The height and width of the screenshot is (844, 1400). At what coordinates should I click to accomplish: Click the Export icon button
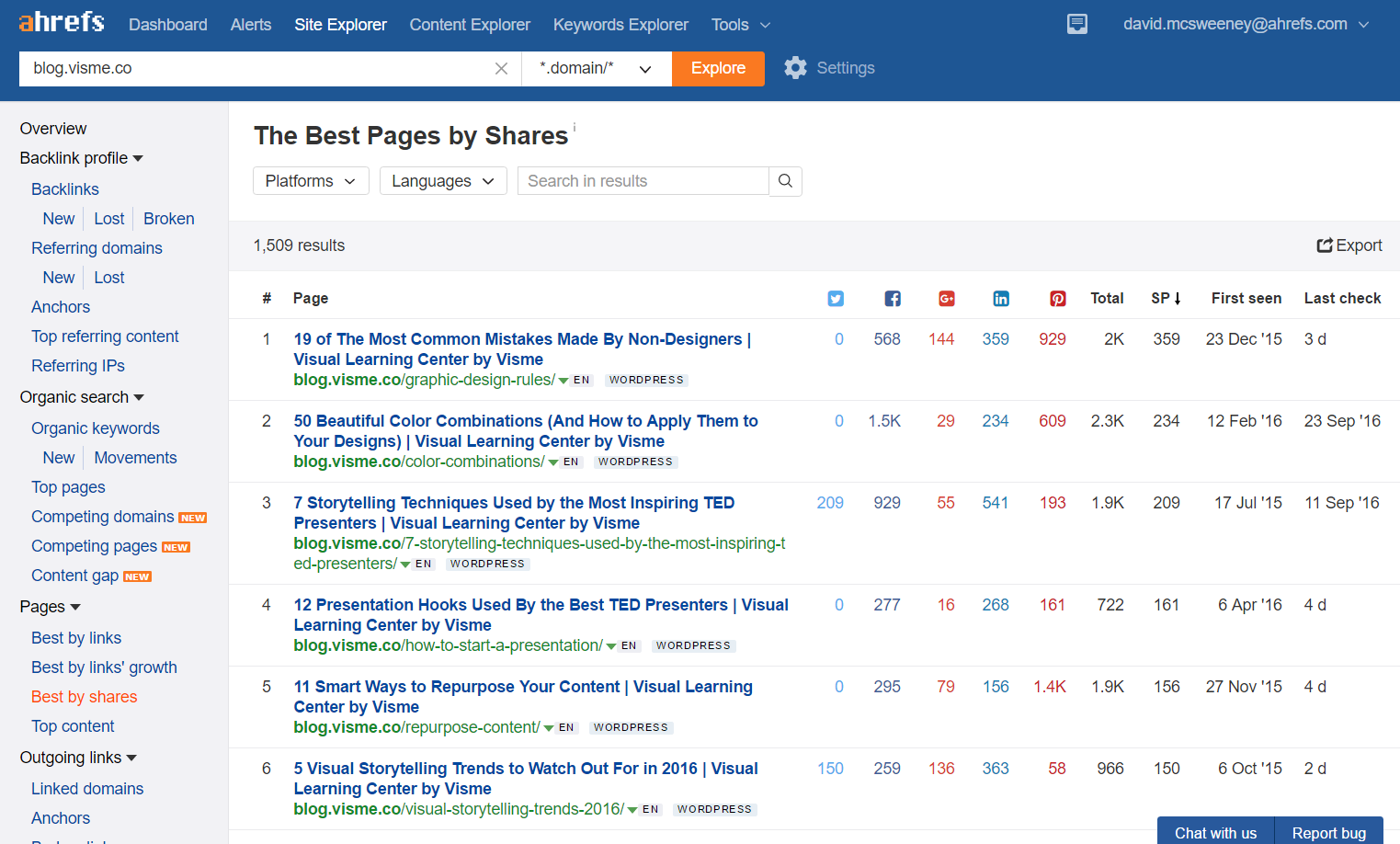[1349, 245]
